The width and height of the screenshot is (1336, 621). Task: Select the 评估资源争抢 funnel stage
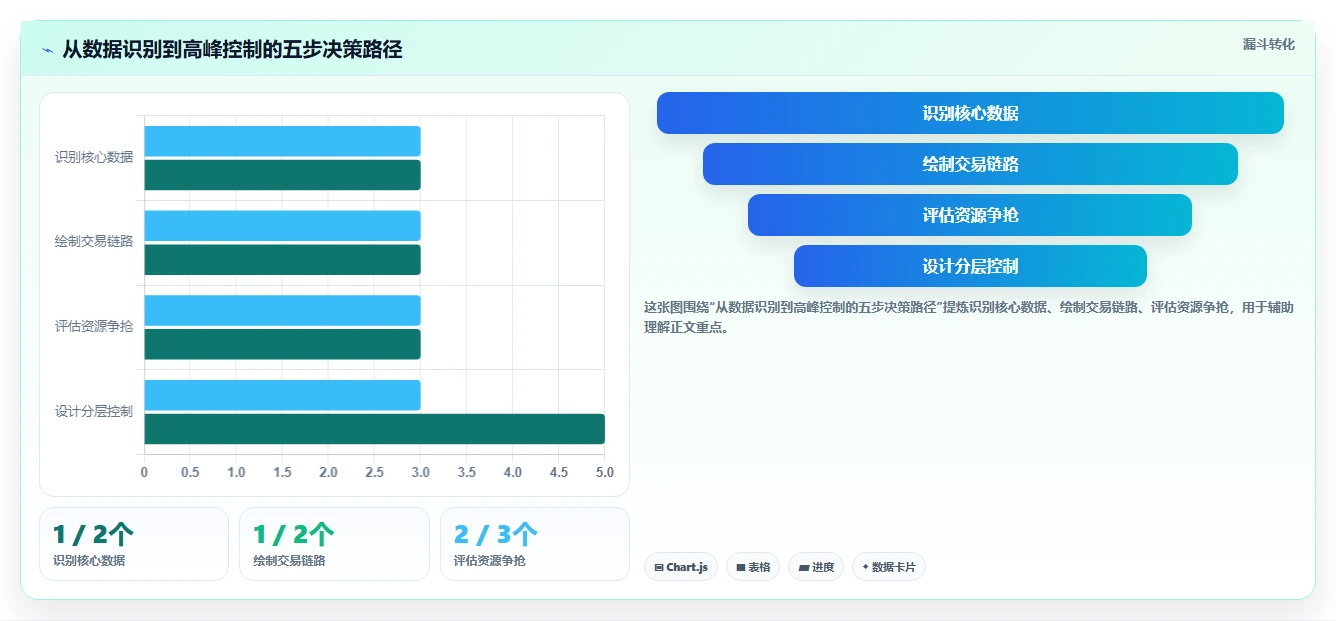tap(970, 215)
